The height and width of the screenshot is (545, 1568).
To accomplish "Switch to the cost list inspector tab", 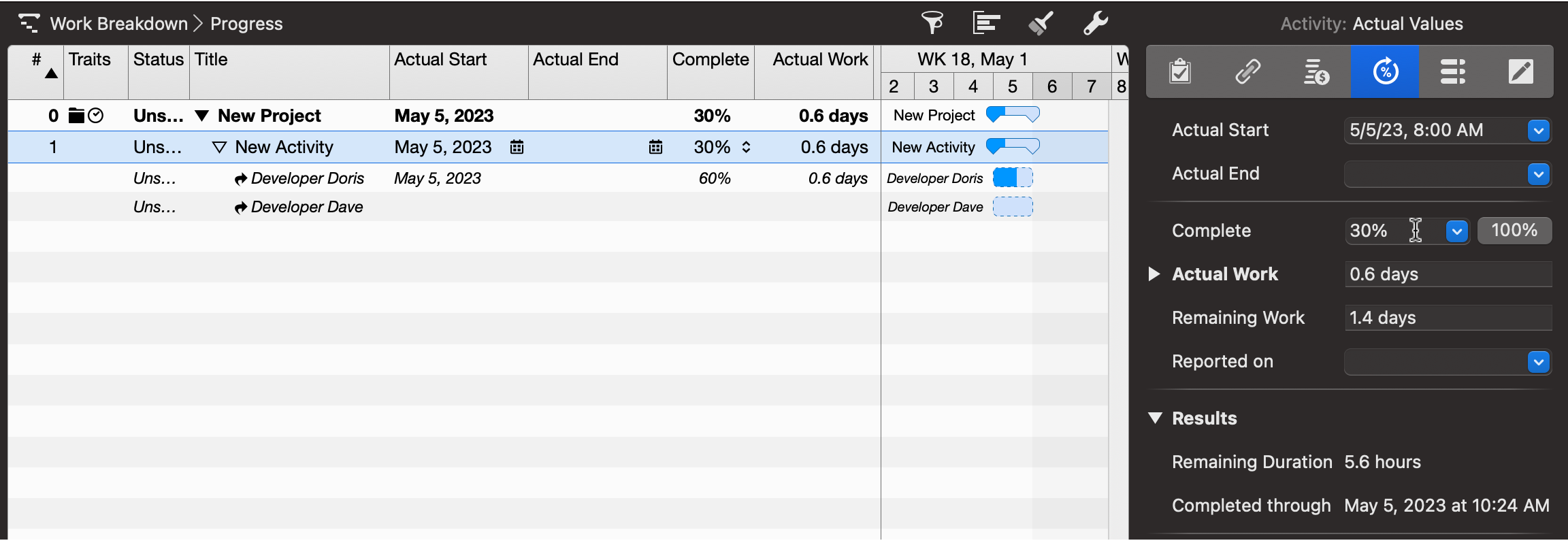I will click(1316, 71).
